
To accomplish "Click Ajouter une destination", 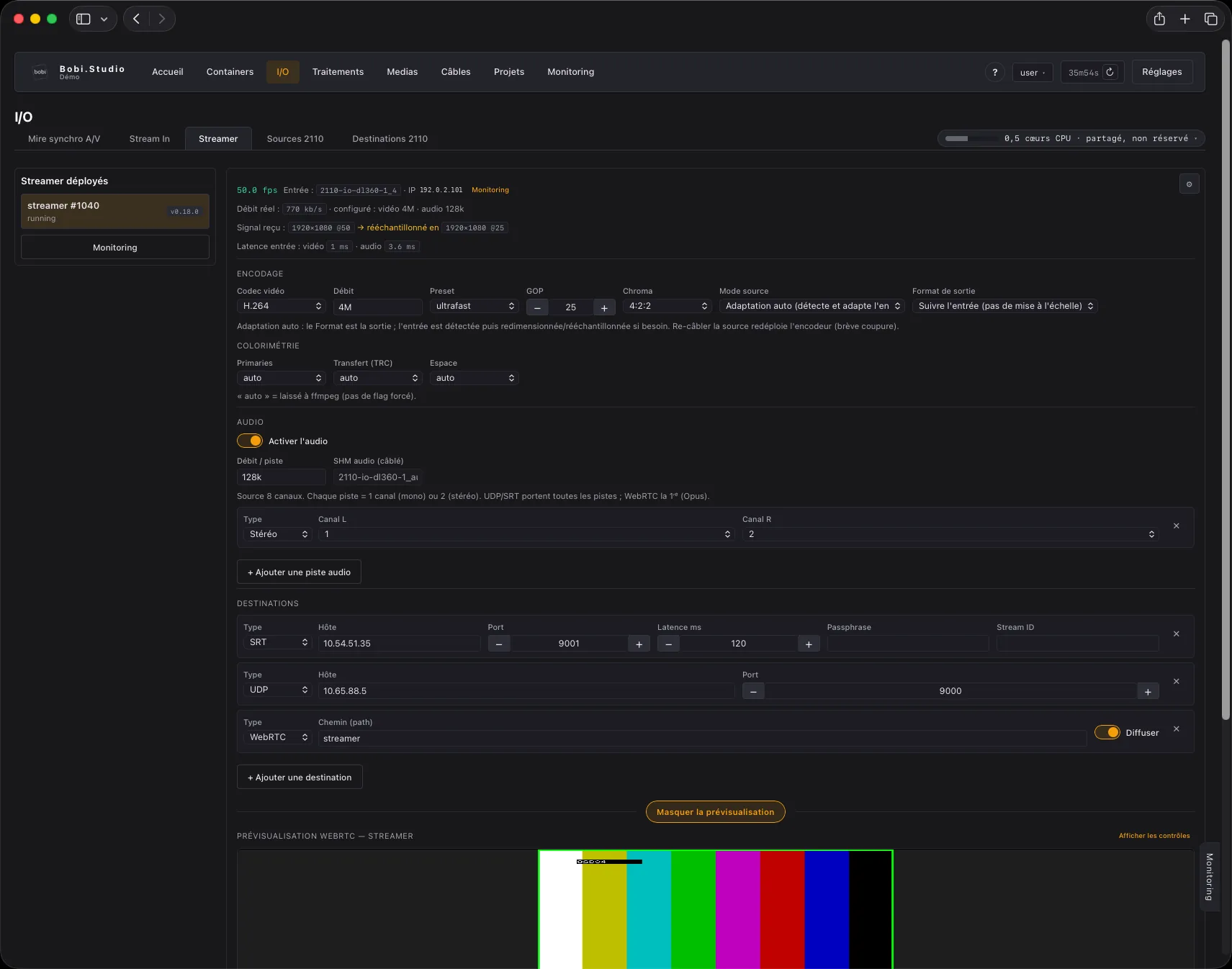I will click(300, 778).
